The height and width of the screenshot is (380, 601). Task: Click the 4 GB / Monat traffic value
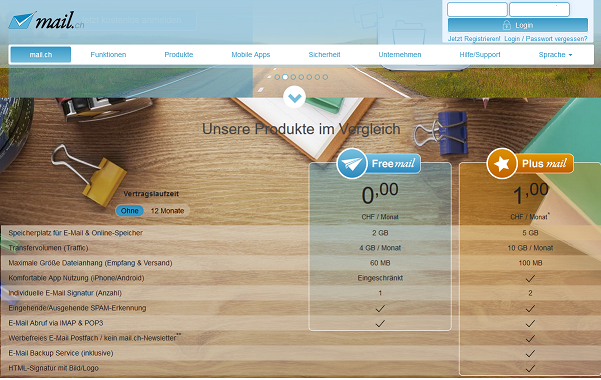(380, 248)
